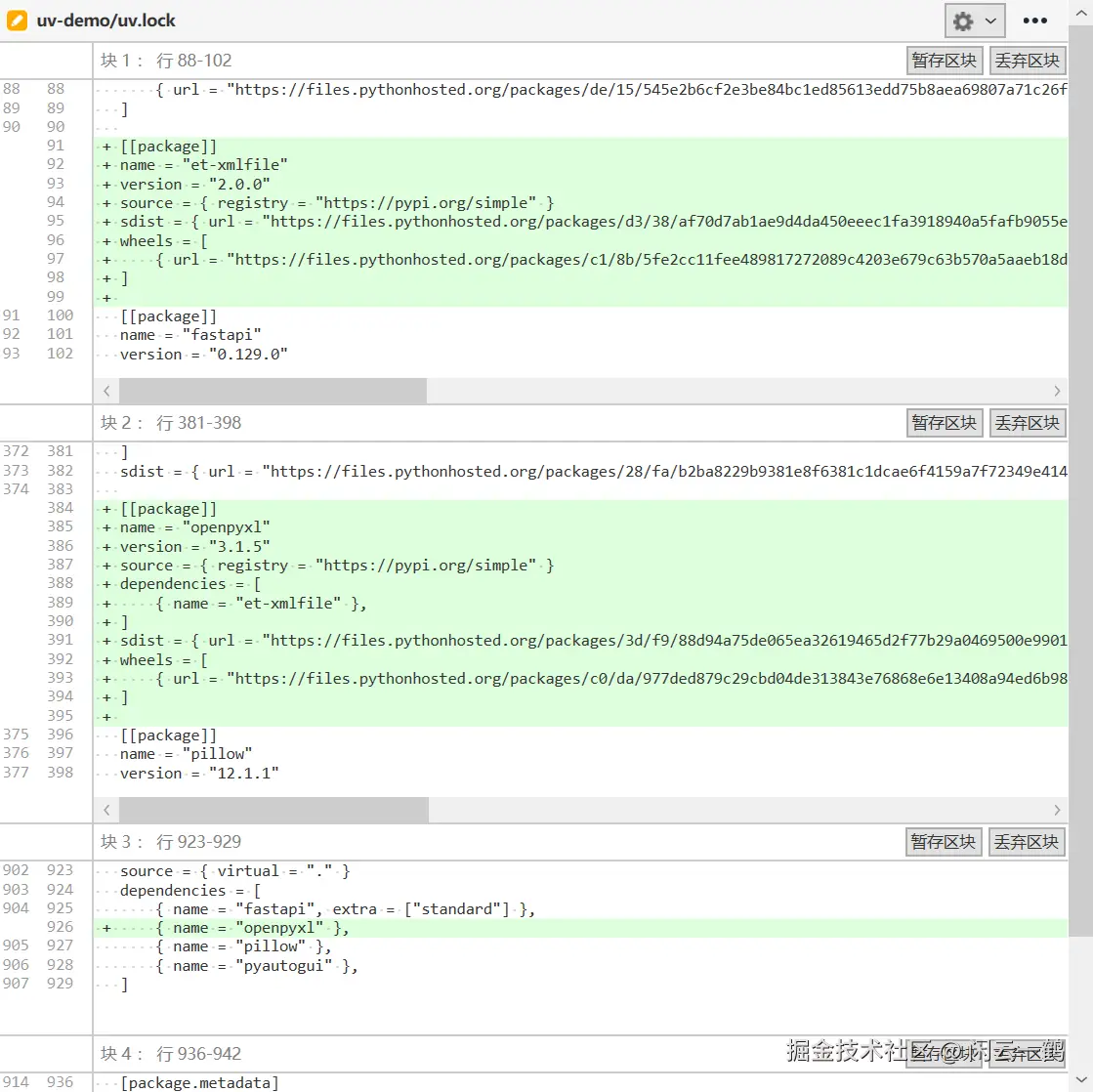Select added source registry line at line 94
Image resolution: width=1093 pixels, height=1092 pixels.
click(580, 203)
